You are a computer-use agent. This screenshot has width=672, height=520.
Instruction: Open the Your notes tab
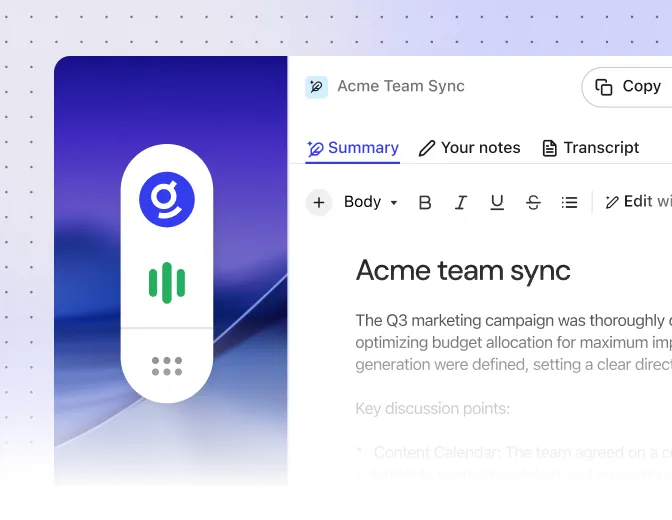click(x=469, y=148)
